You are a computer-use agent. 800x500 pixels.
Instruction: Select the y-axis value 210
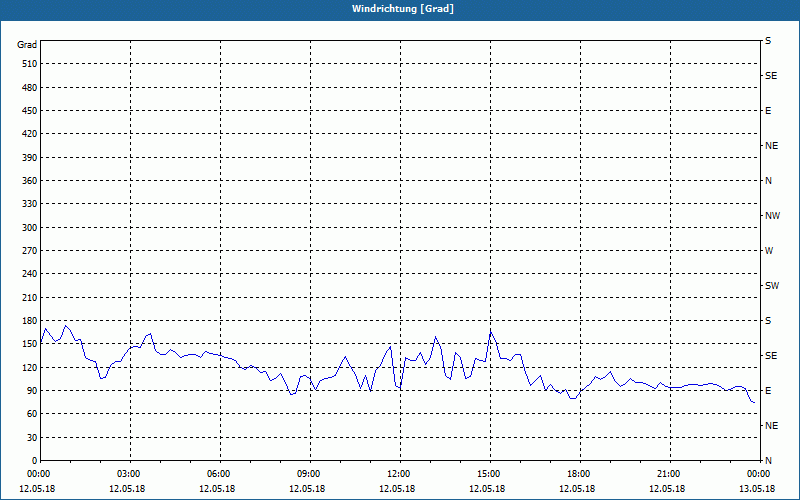tap(30, 297)
